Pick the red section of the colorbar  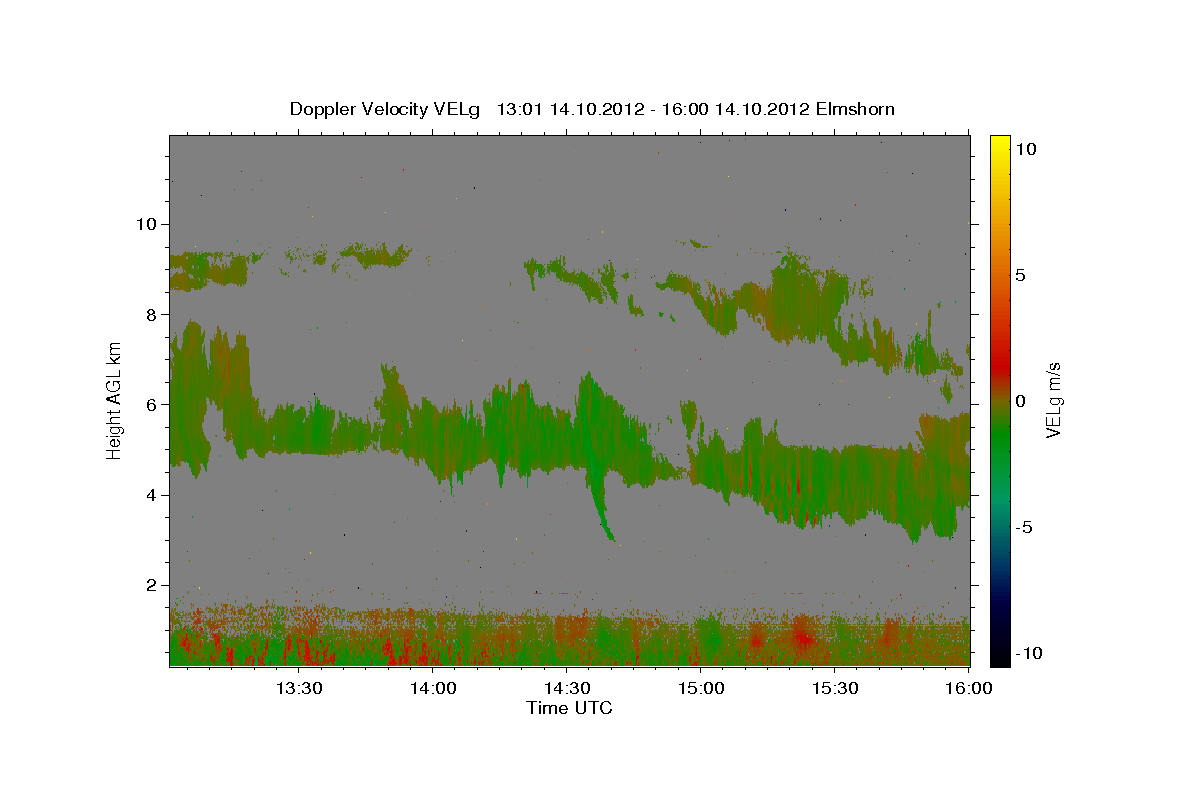click(999, 365)
